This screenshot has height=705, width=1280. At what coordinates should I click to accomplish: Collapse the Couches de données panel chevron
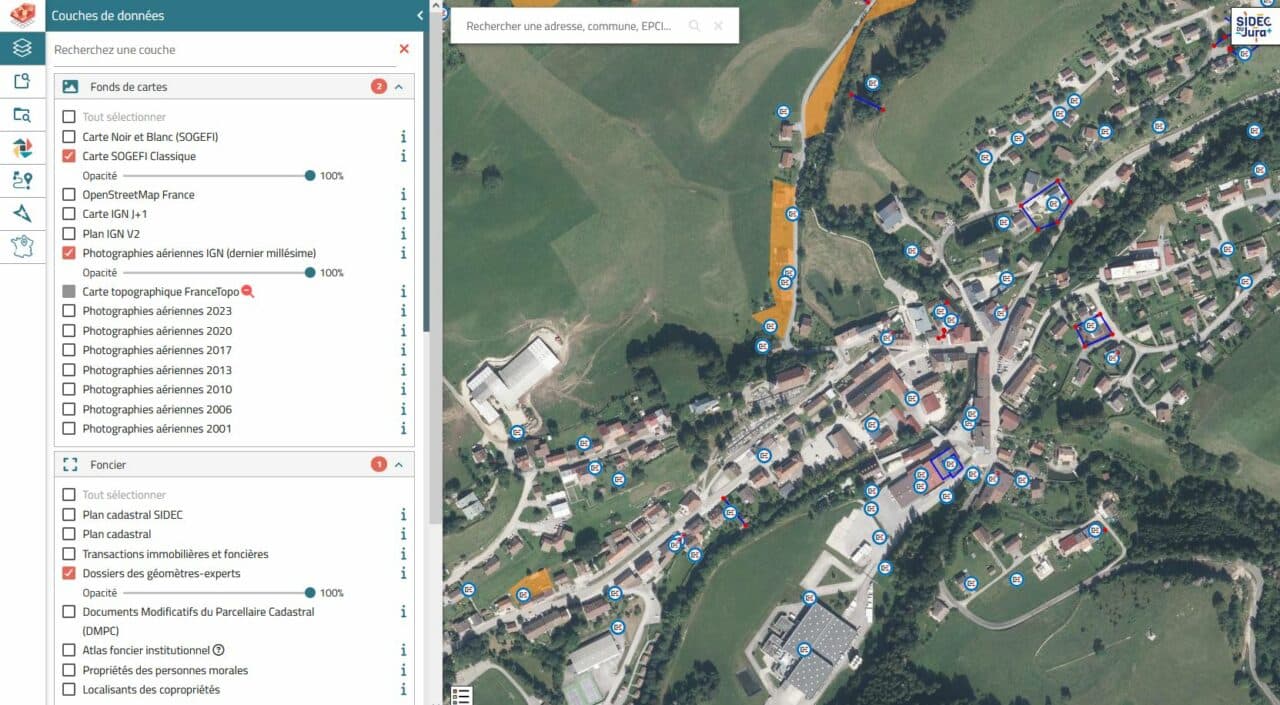point(419,16)
